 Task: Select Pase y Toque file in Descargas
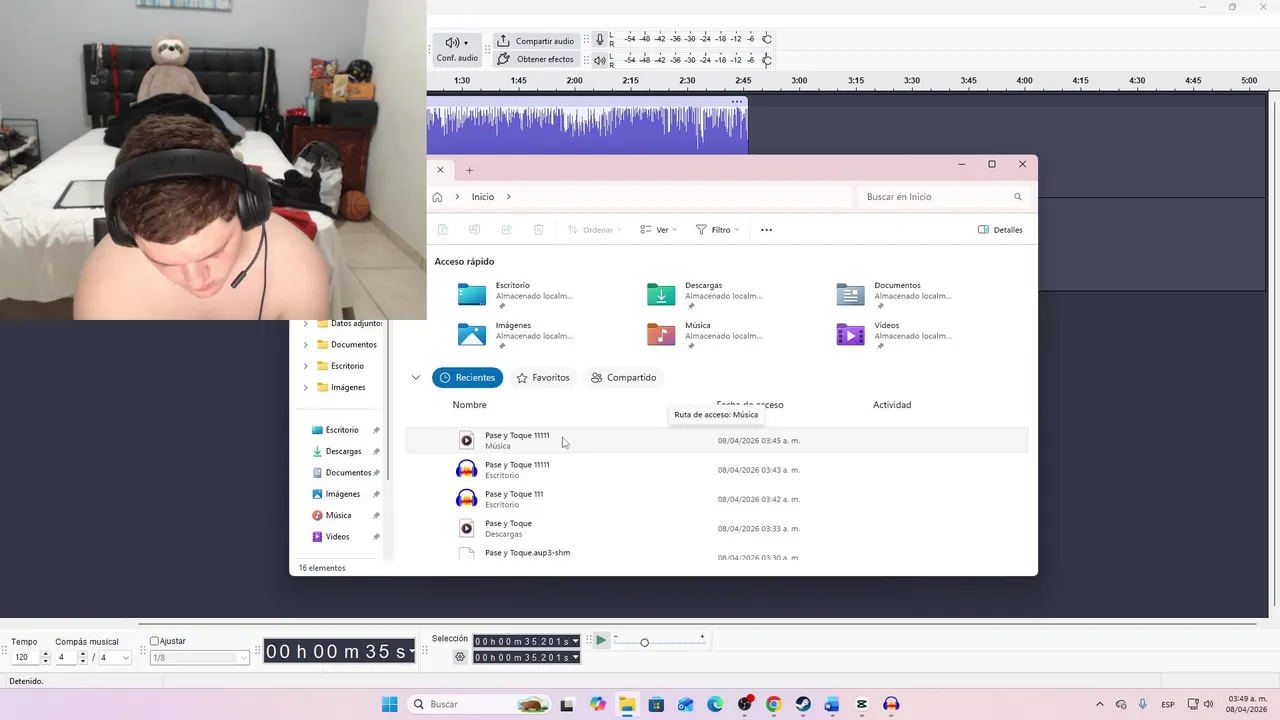tap(716, 528)
